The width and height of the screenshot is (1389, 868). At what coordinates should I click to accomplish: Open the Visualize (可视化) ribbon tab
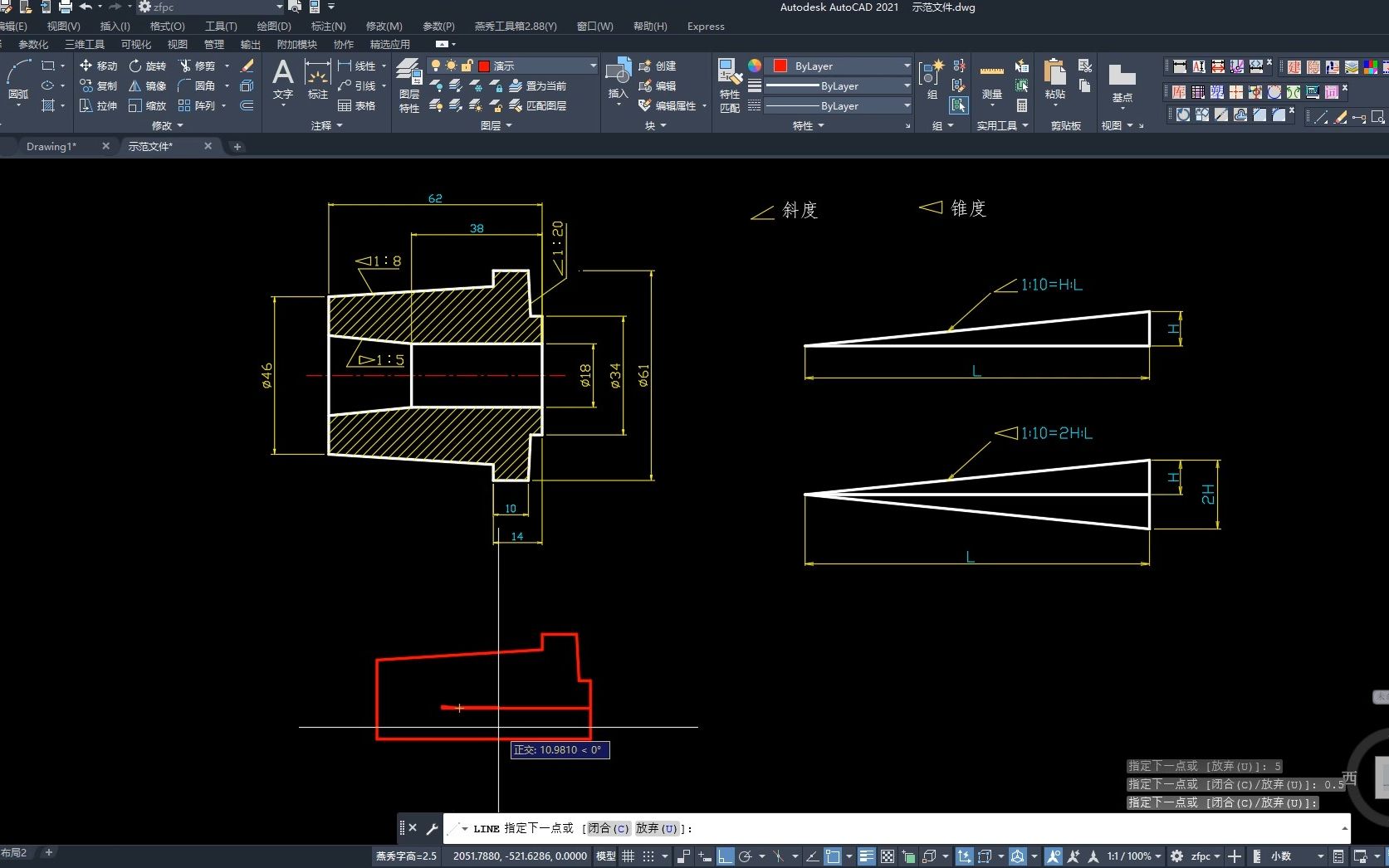135,44
